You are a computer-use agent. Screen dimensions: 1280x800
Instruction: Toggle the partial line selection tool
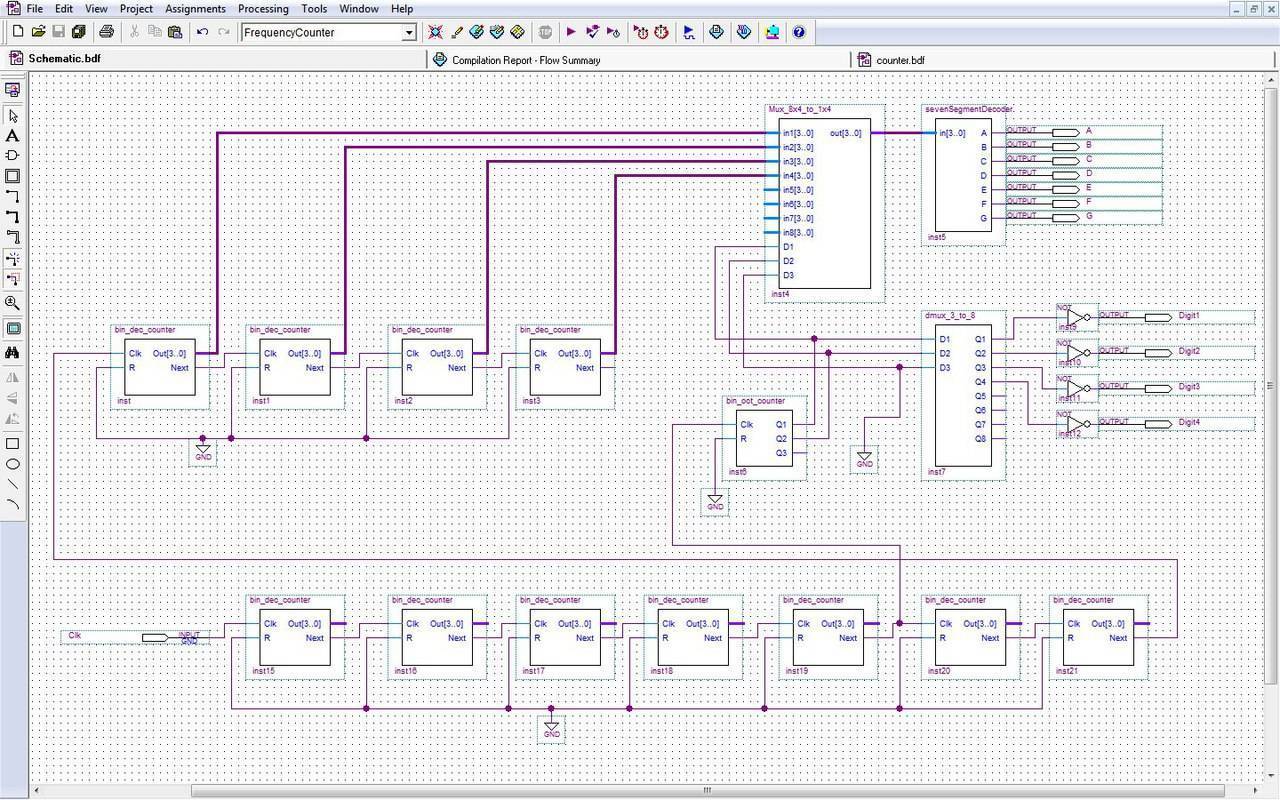click(13, 280)
